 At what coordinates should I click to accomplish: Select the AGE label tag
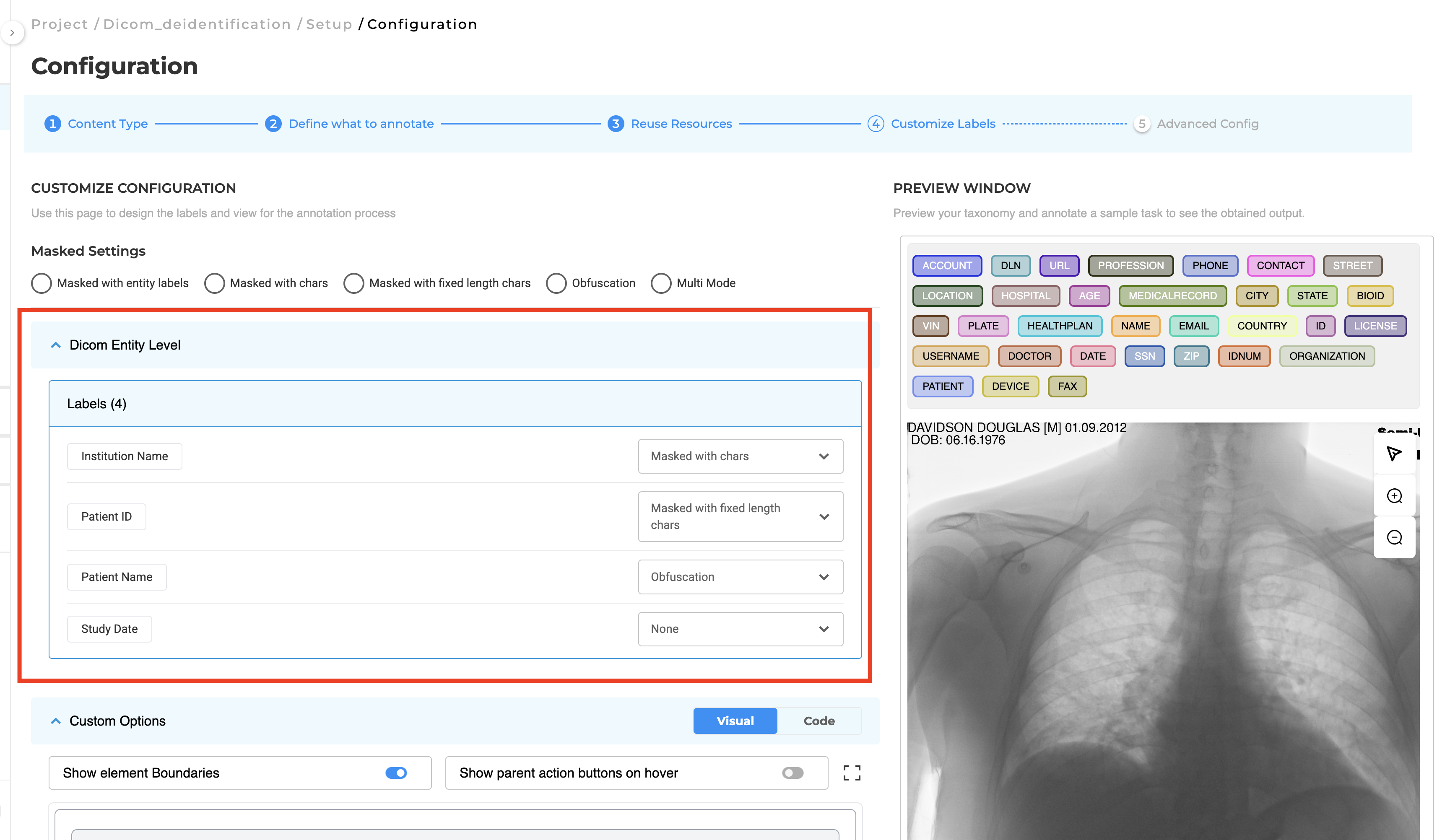coord(1089,296)
